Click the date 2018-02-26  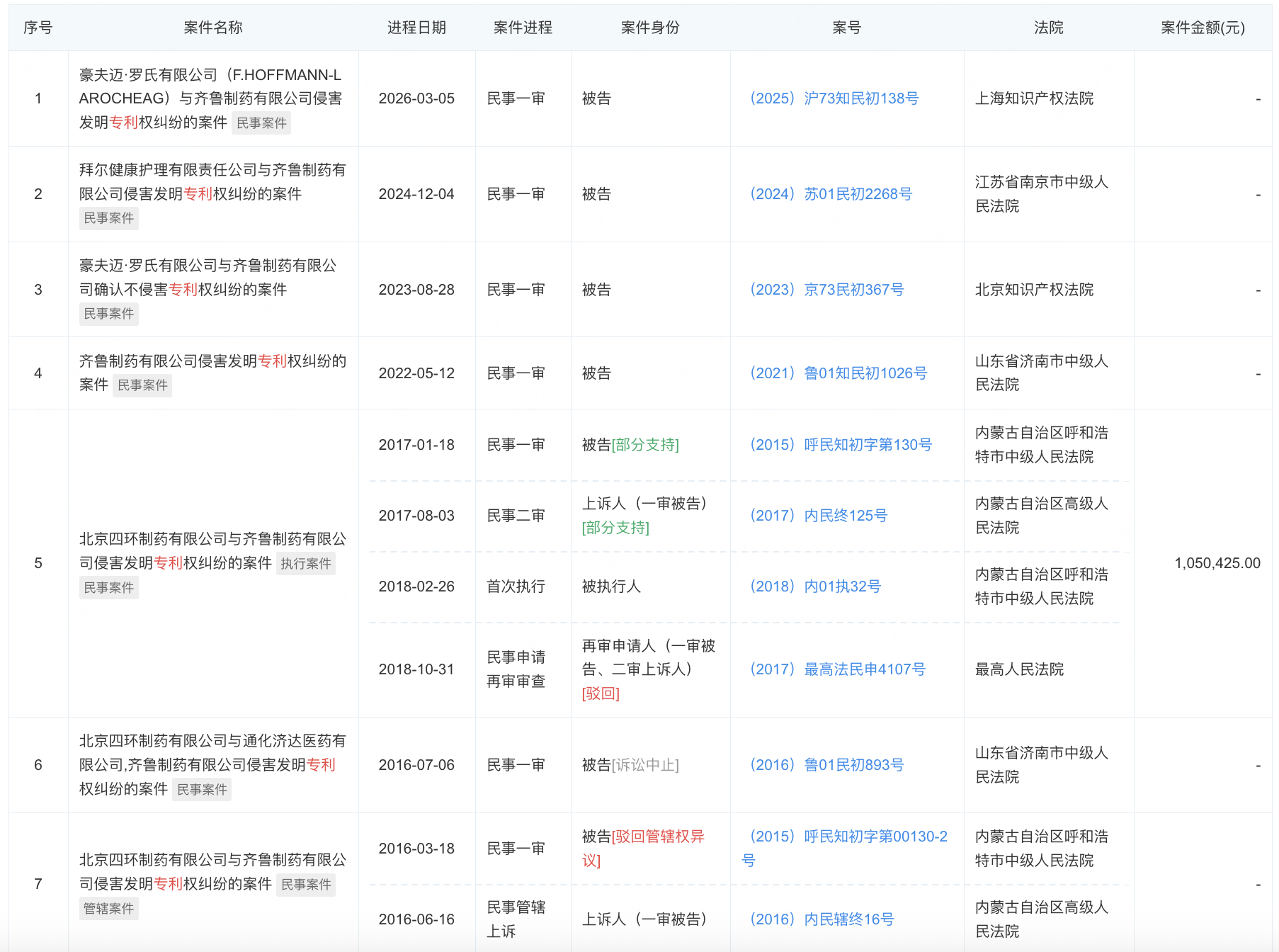pyautogui.click(x=416, y=586)
